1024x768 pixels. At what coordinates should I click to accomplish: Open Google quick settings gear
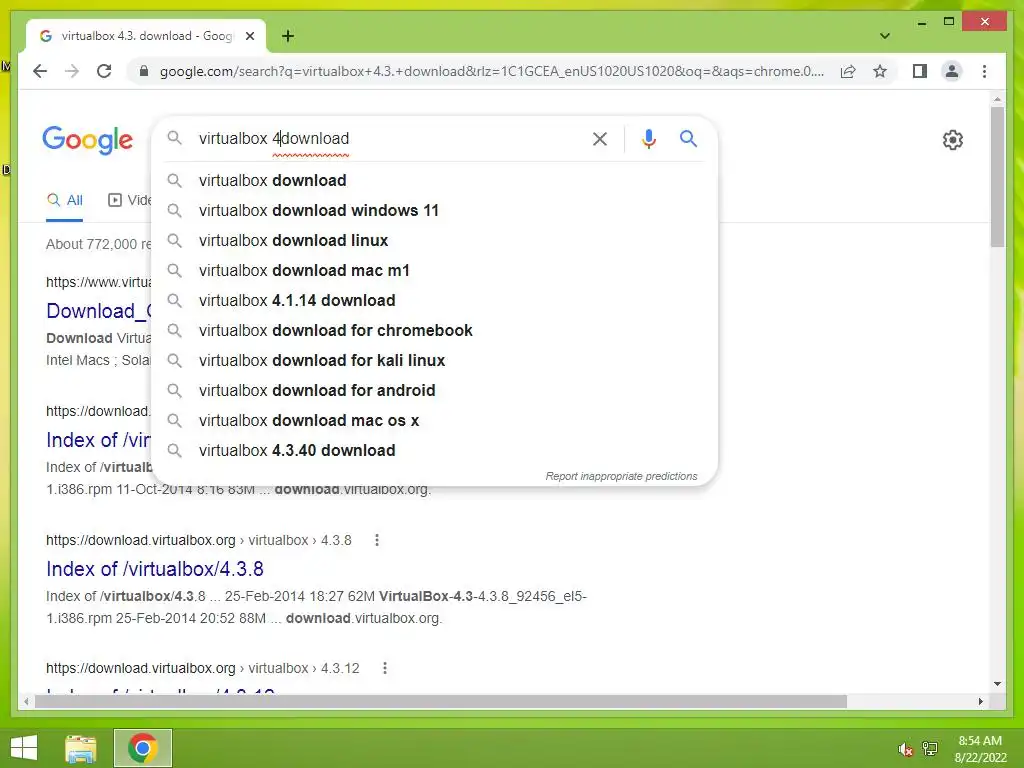[x=952, y=140]
